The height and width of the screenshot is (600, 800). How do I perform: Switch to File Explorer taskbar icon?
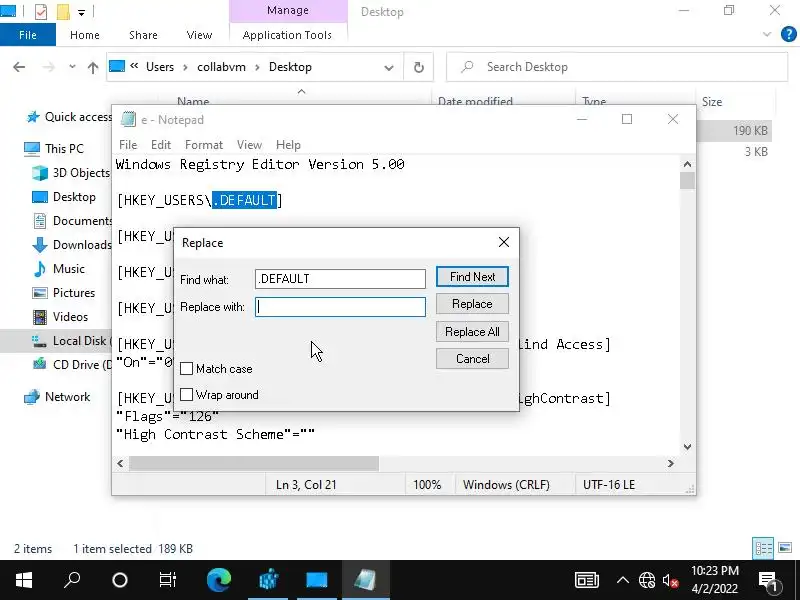(x=317, y=580)
